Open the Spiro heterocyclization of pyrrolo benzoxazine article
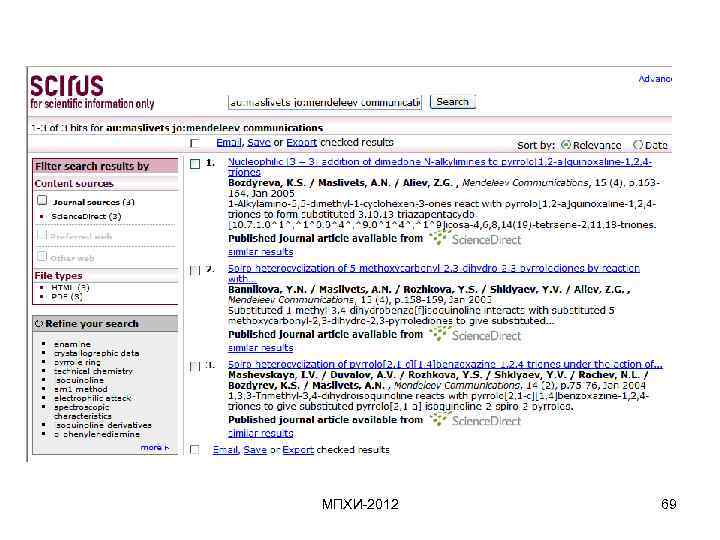Screen dimensions: 720x540 445,364
